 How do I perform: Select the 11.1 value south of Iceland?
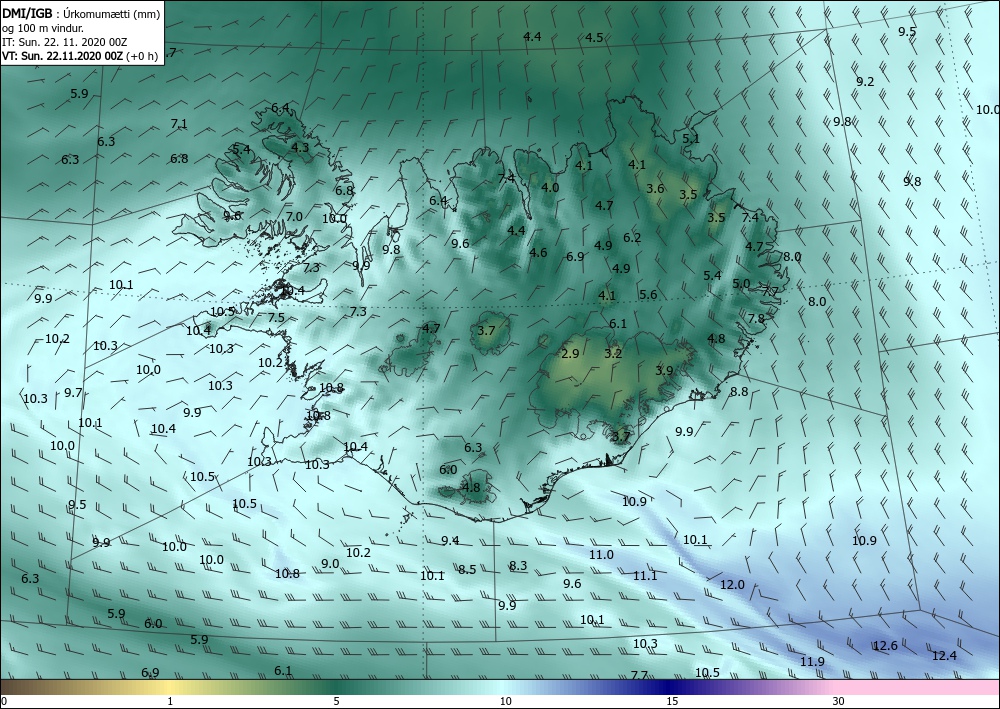pyautogui.click(x=645, y=576)
